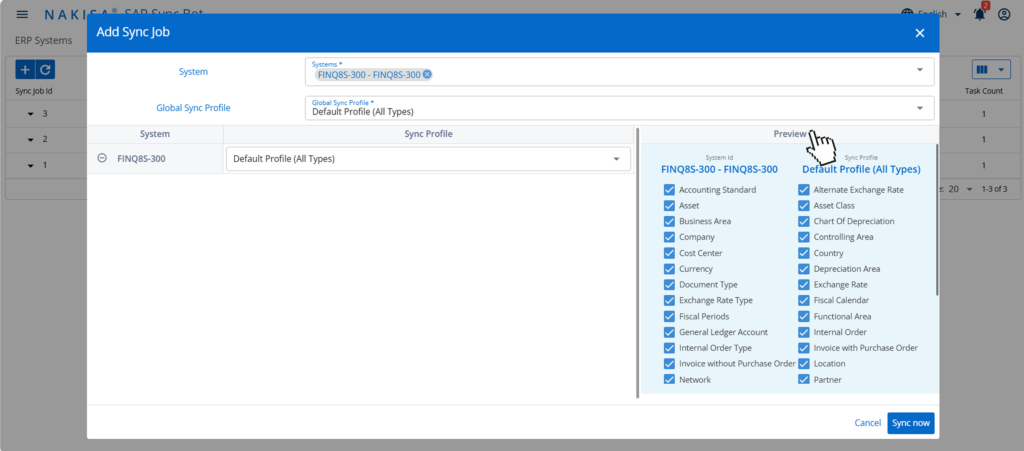Uncheck the Asset checkbox

(669, 206)
